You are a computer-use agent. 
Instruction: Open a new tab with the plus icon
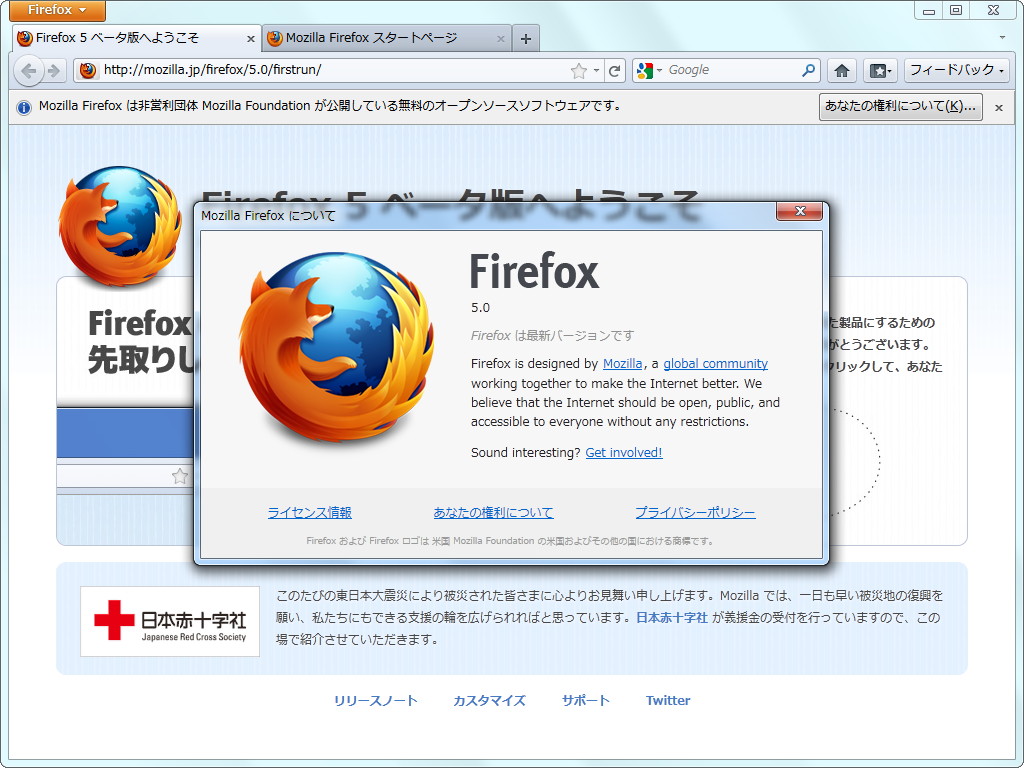[526, 36]
